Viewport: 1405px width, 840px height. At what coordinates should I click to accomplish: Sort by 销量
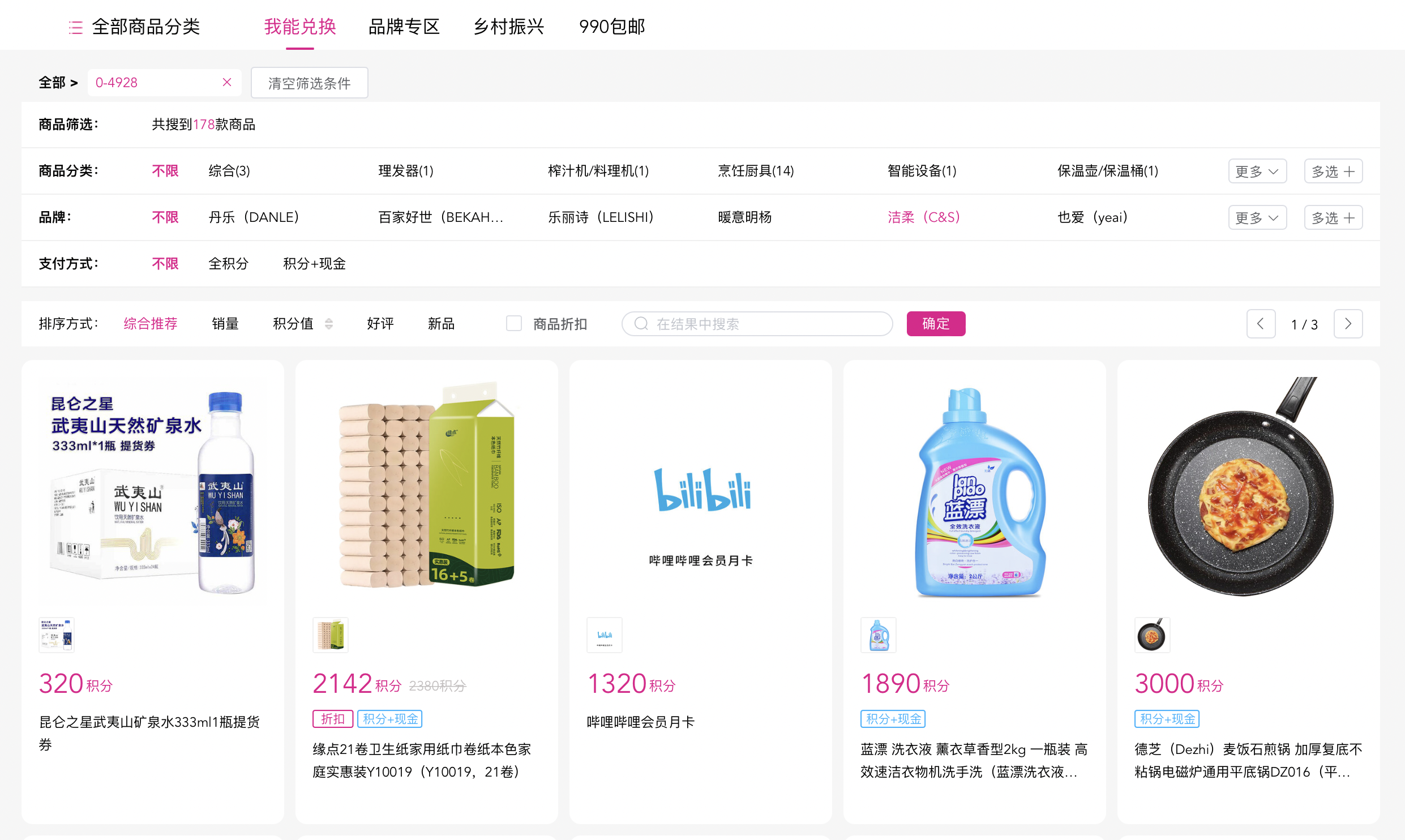click(x=225, y=324)
